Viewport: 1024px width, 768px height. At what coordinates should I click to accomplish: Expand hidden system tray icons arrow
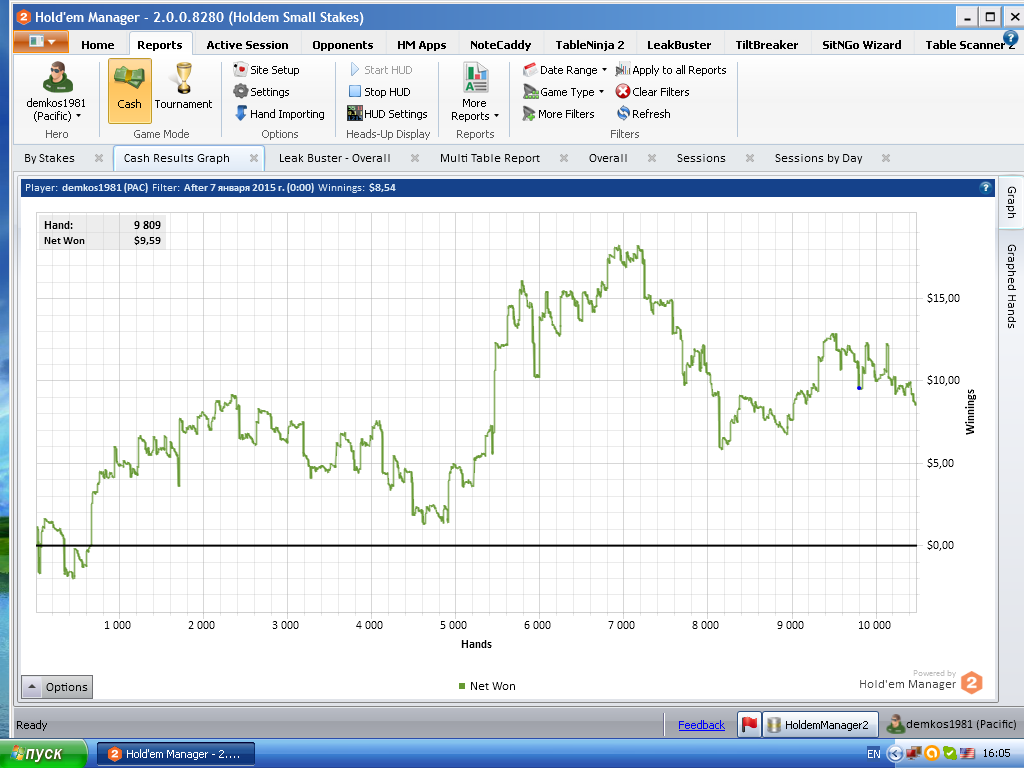coord(894,754)
